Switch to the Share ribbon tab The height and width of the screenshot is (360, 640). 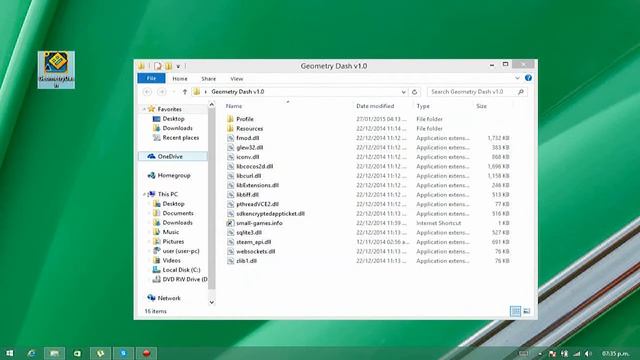(209, 78)
